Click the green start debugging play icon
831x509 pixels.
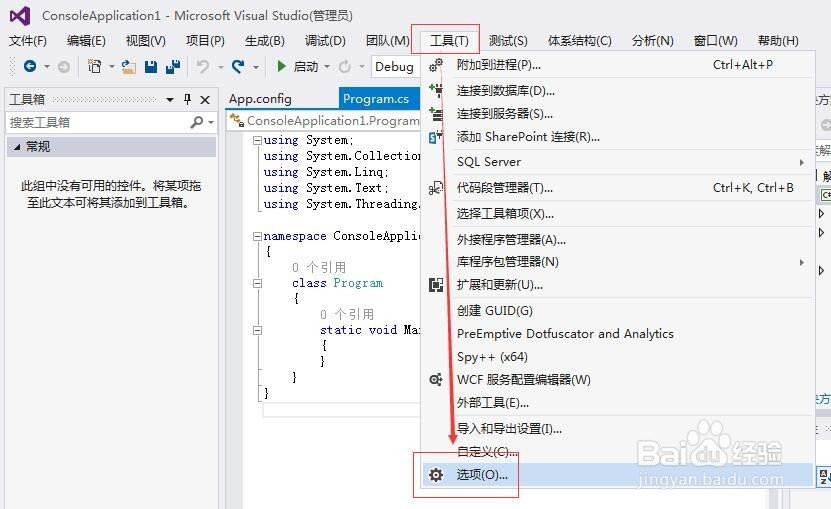click(281, 66)
